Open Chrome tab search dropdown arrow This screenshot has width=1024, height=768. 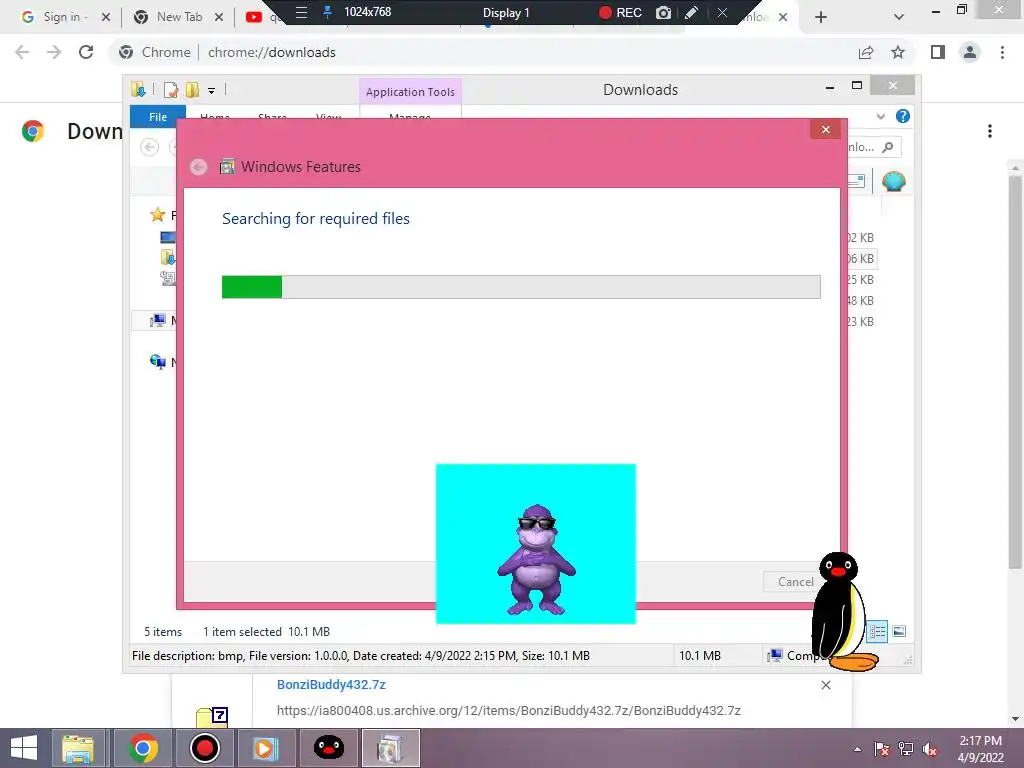coord(899,17)
